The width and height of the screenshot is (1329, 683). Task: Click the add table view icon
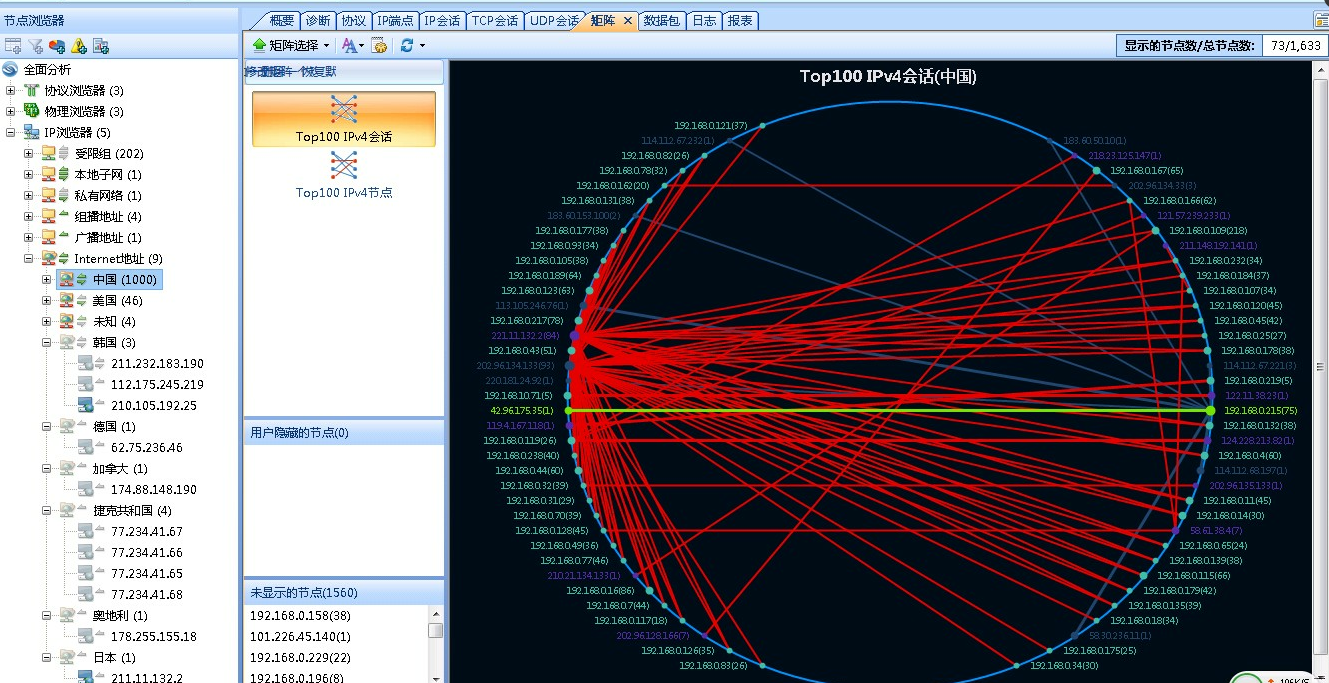coord(13,46)
